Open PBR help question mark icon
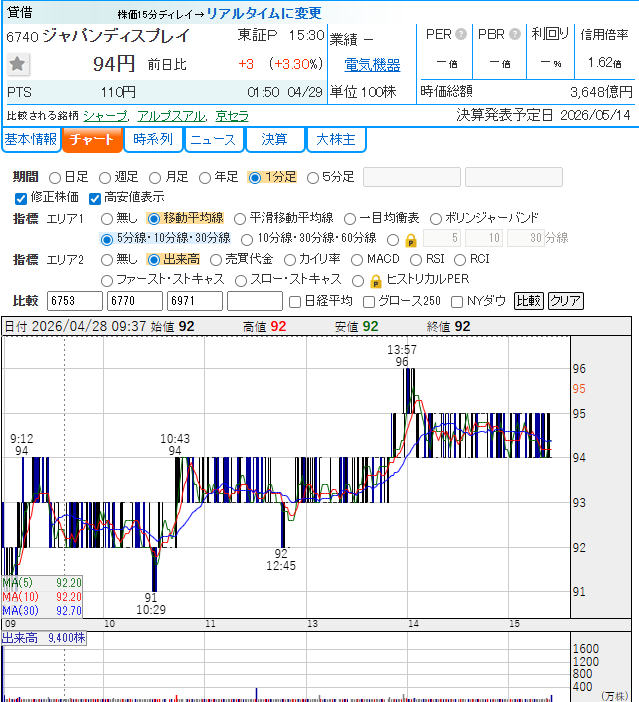Viewport: 639px width, 702px height. pyautogui.click(x=515, y=34)
